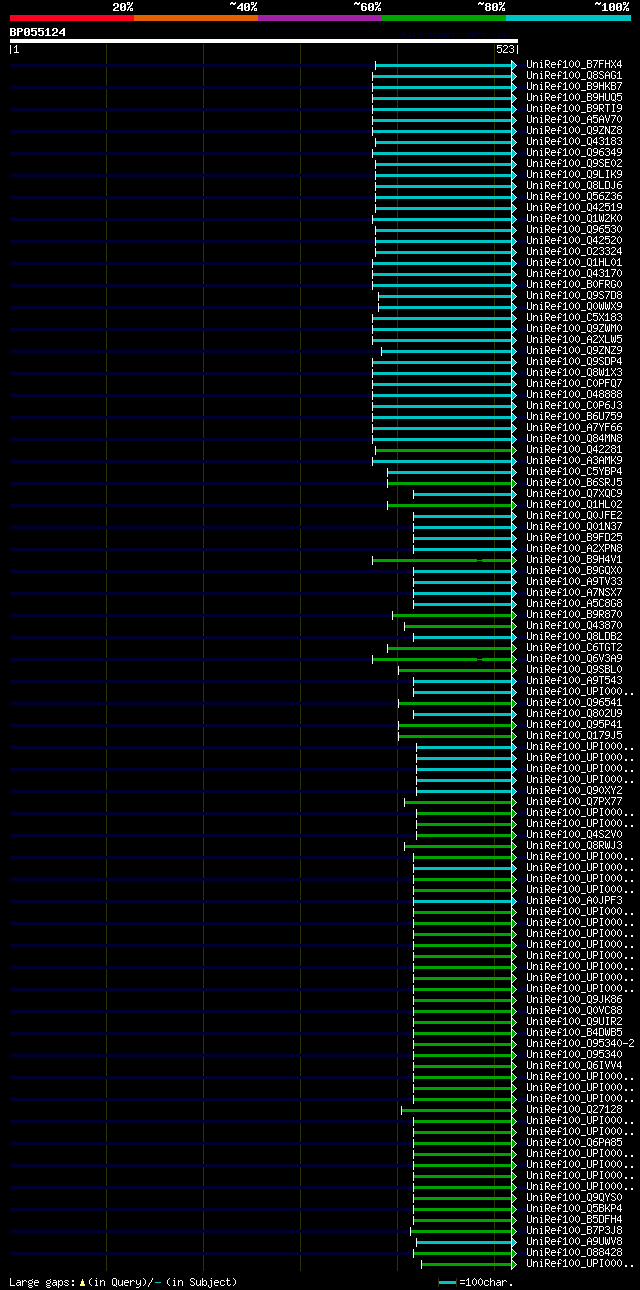Select the UniRef100_Q9LIK9 label
Viewport: 640px width, 1290px height.
574,174
